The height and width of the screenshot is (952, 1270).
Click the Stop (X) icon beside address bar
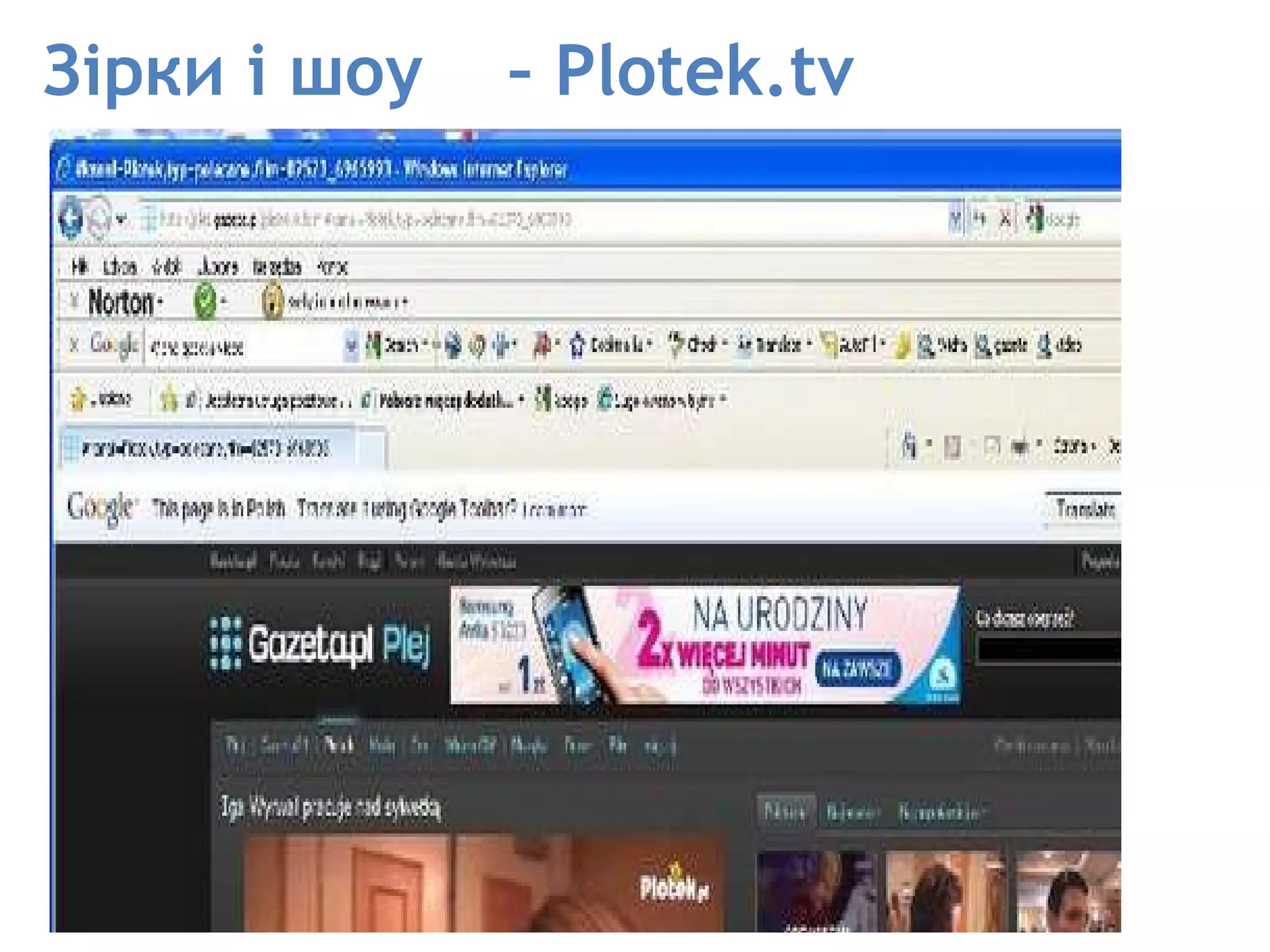1005,219
